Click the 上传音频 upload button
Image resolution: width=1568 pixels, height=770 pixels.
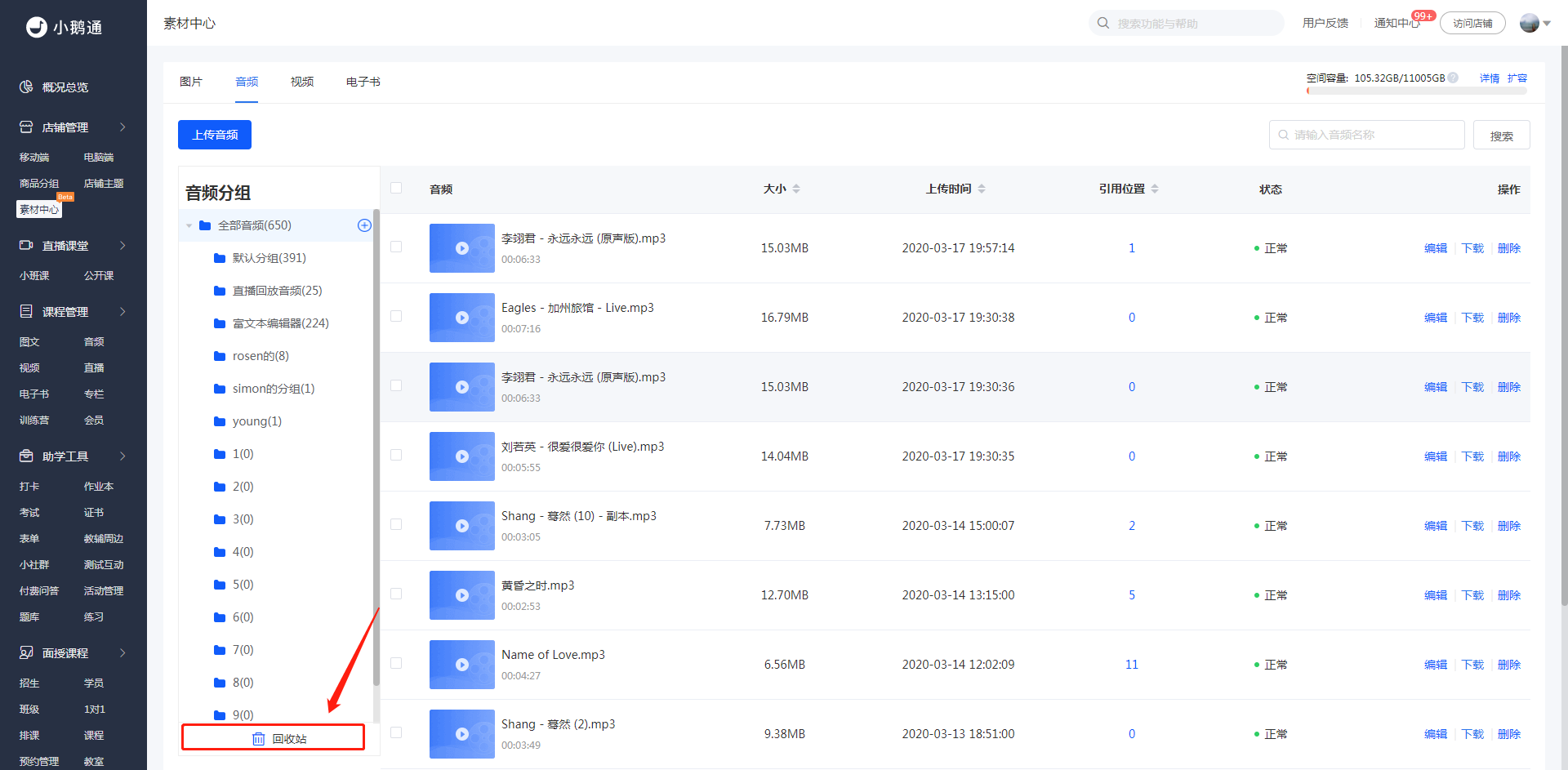click(x=215, y=135)
